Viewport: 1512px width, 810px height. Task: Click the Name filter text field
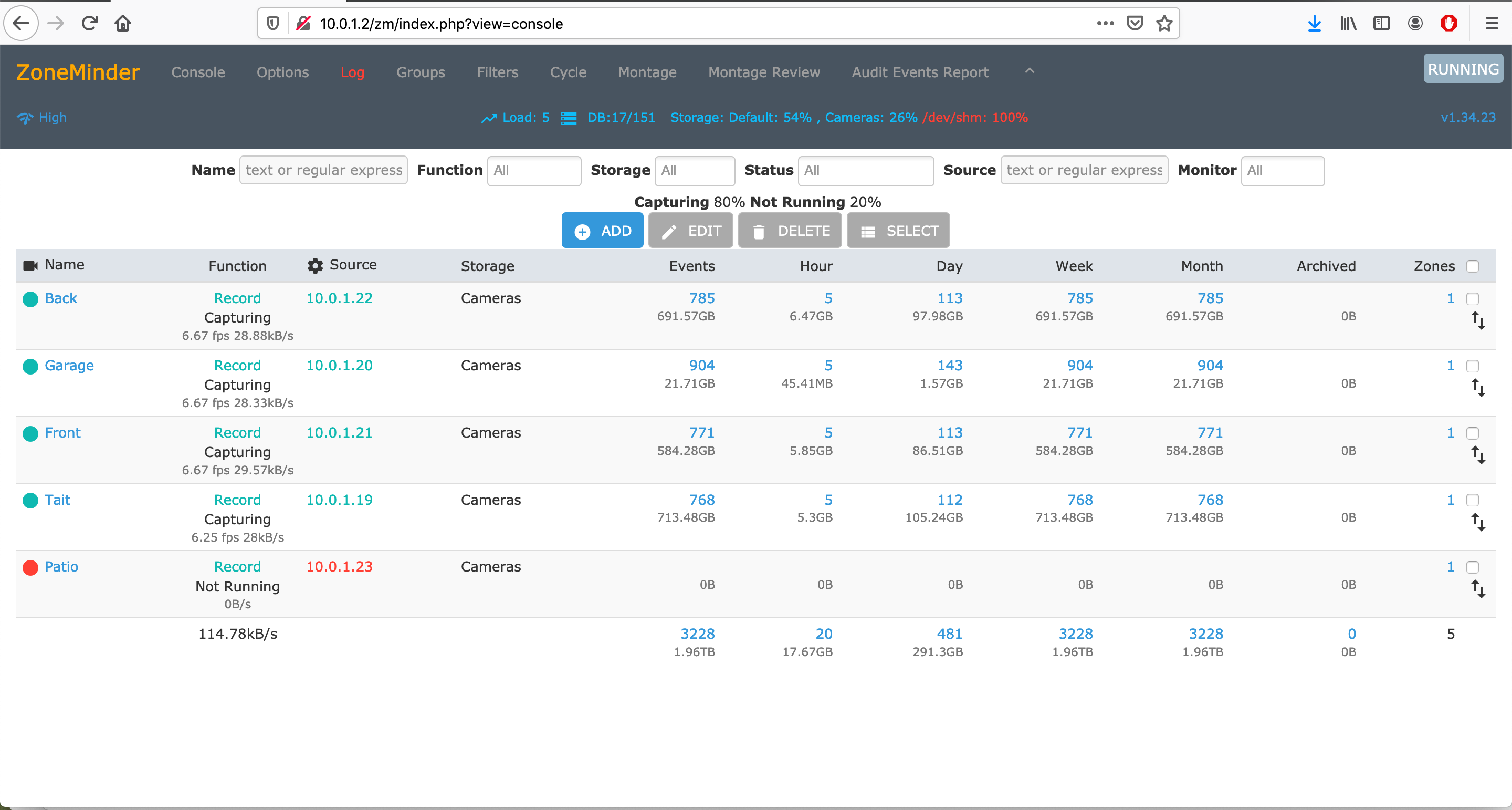(323, 170)
